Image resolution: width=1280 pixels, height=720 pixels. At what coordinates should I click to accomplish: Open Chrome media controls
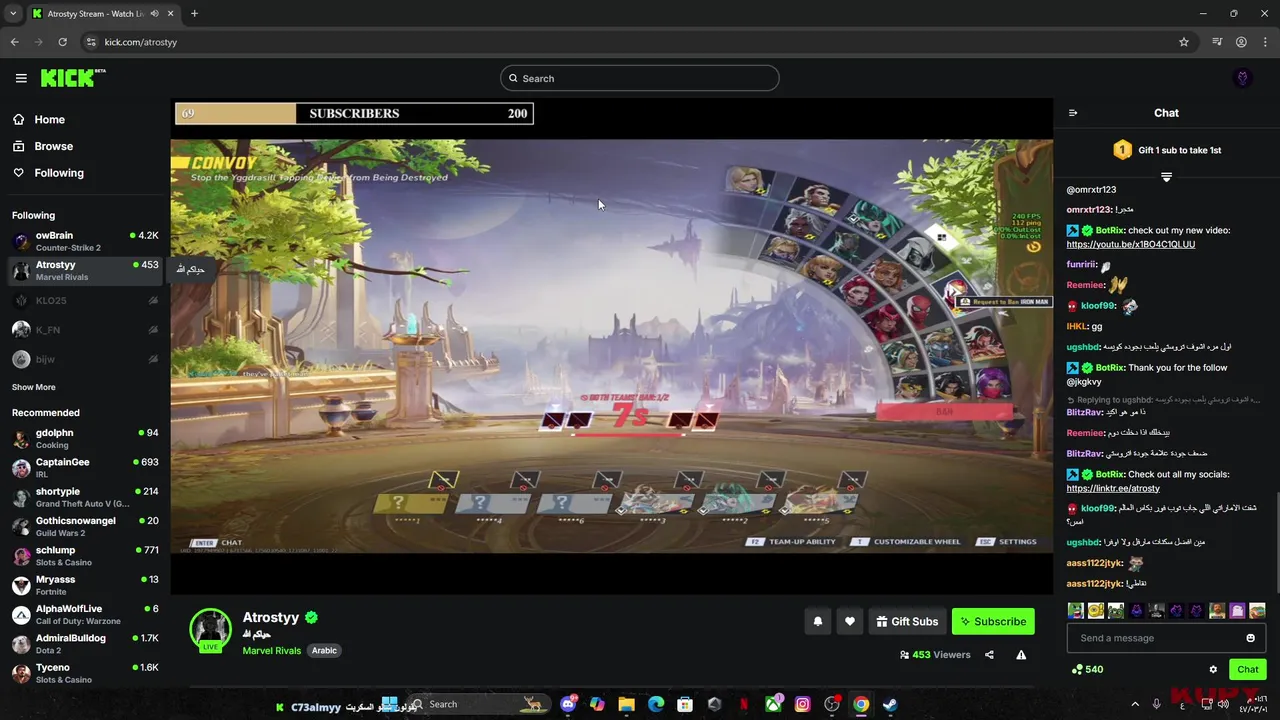pyautogui.click(x=1217, y=42)
